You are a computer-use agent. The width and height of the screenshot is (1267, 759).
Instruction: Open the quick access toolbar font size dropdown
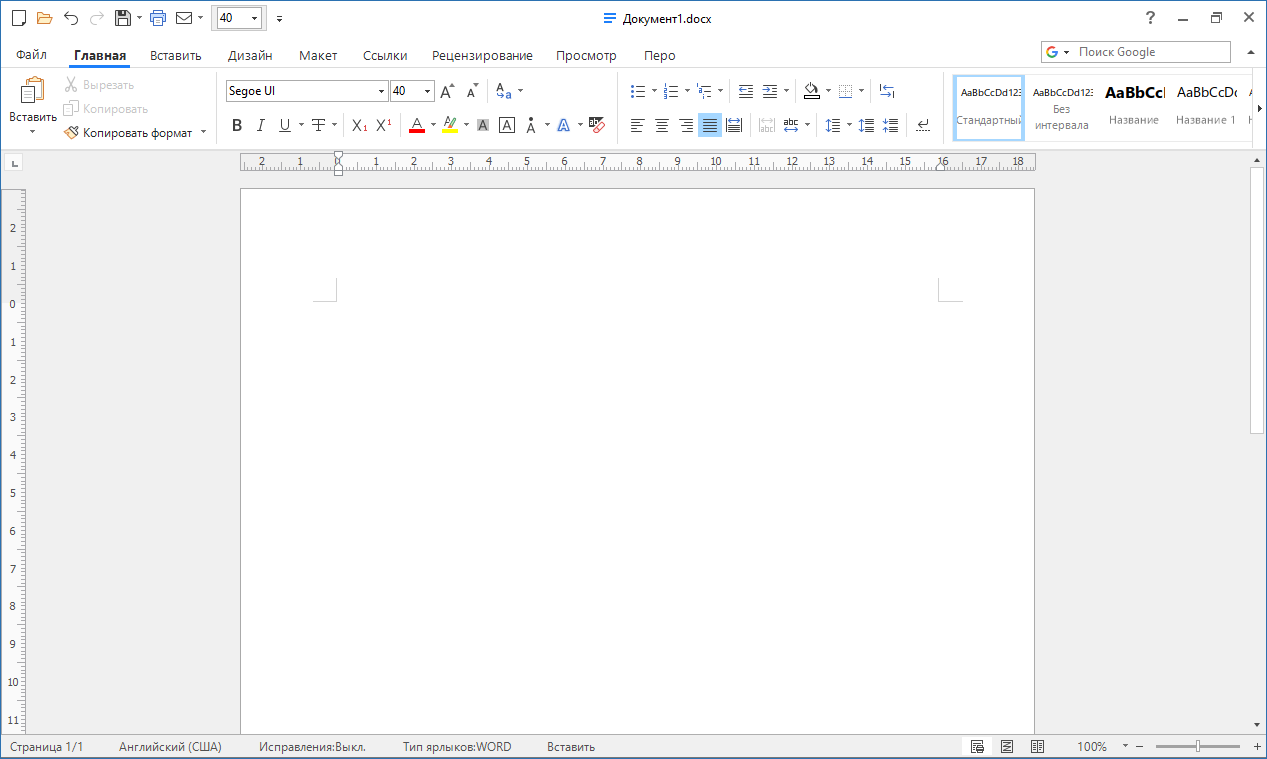pos(255,18)
